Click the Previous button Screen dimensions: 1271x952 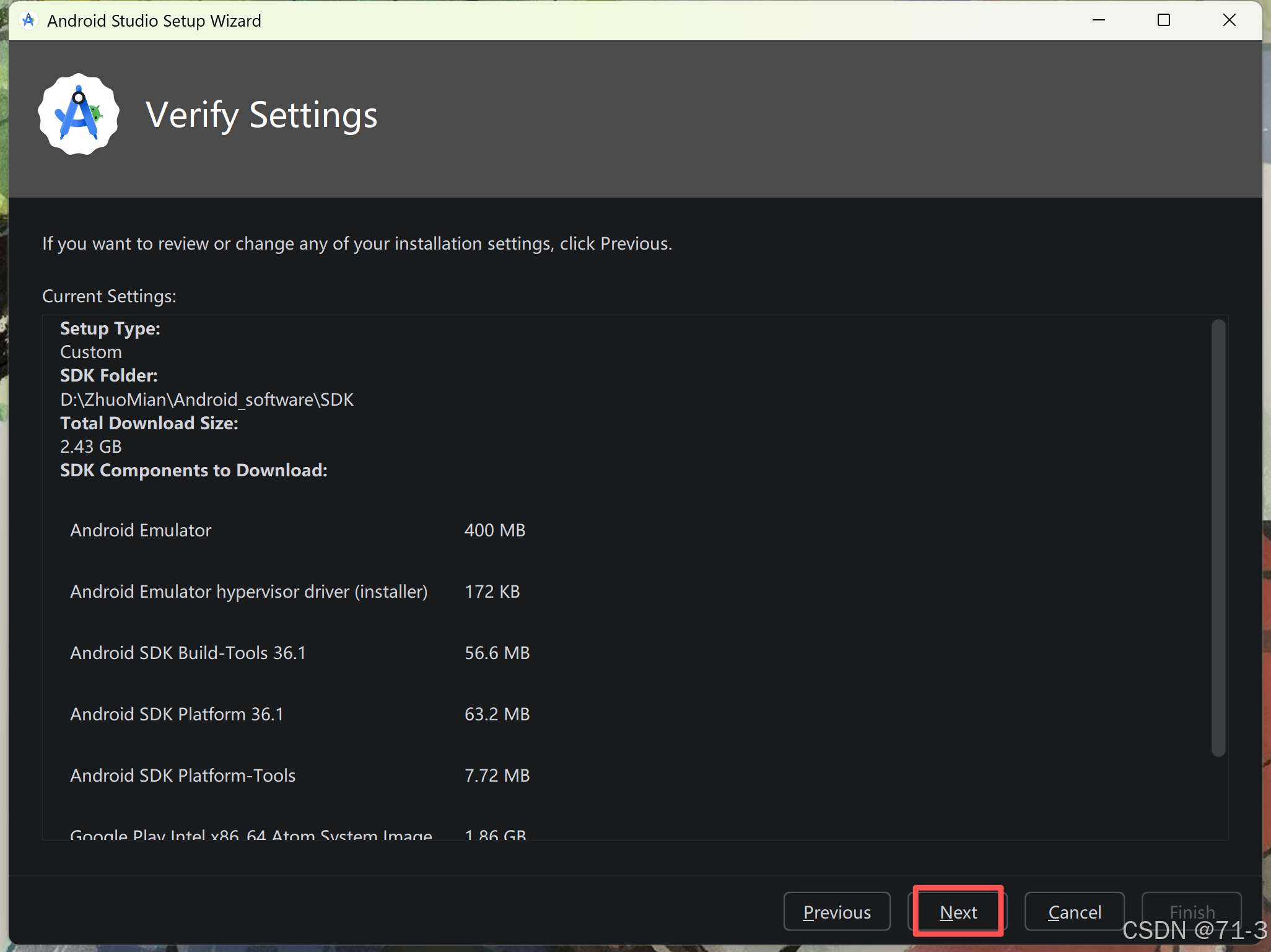836,912
